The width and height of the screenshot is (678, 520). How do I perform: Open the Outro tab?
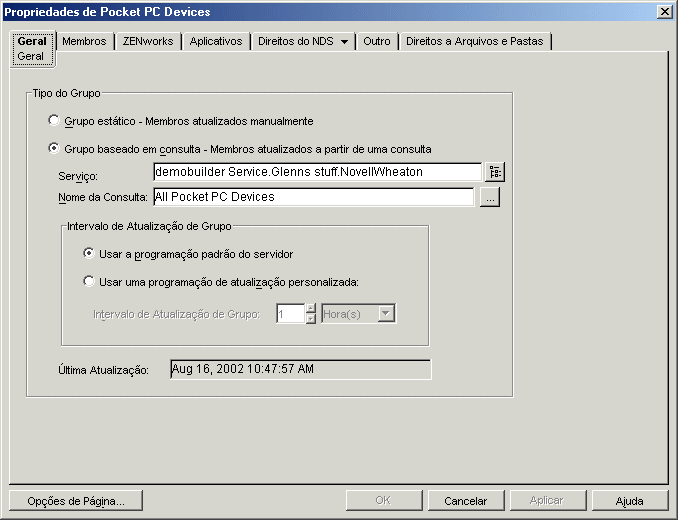coord(377,41)
